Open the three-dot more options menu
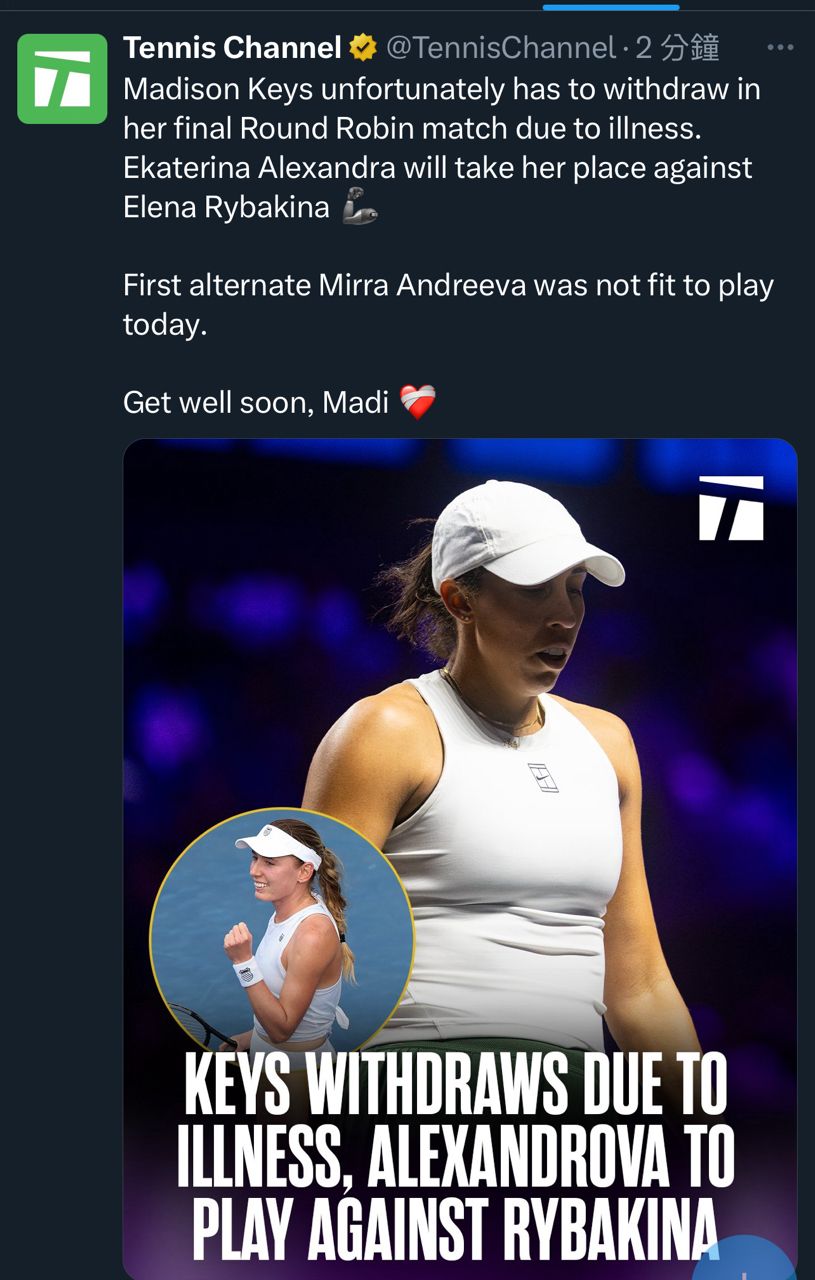Image resolution: width=815 pixels, height=1280 pixels. pos(780,47)
